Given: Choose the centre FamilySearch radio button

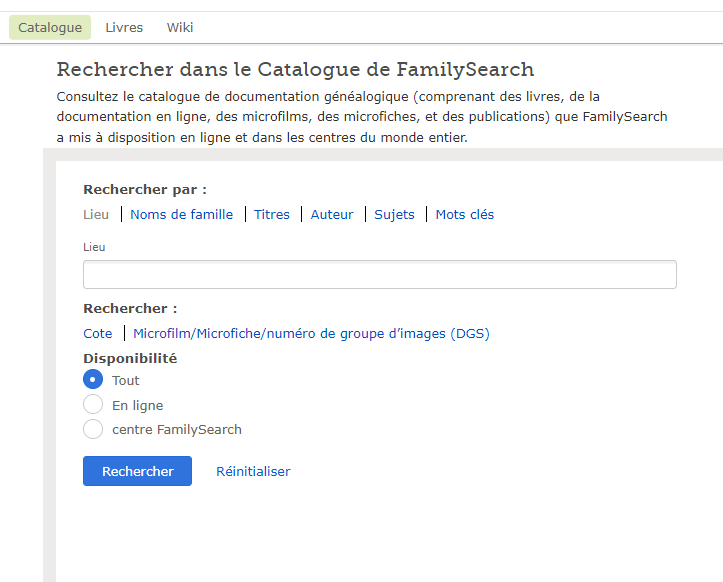Looking at the screenshot, I should tap(93, 429).
